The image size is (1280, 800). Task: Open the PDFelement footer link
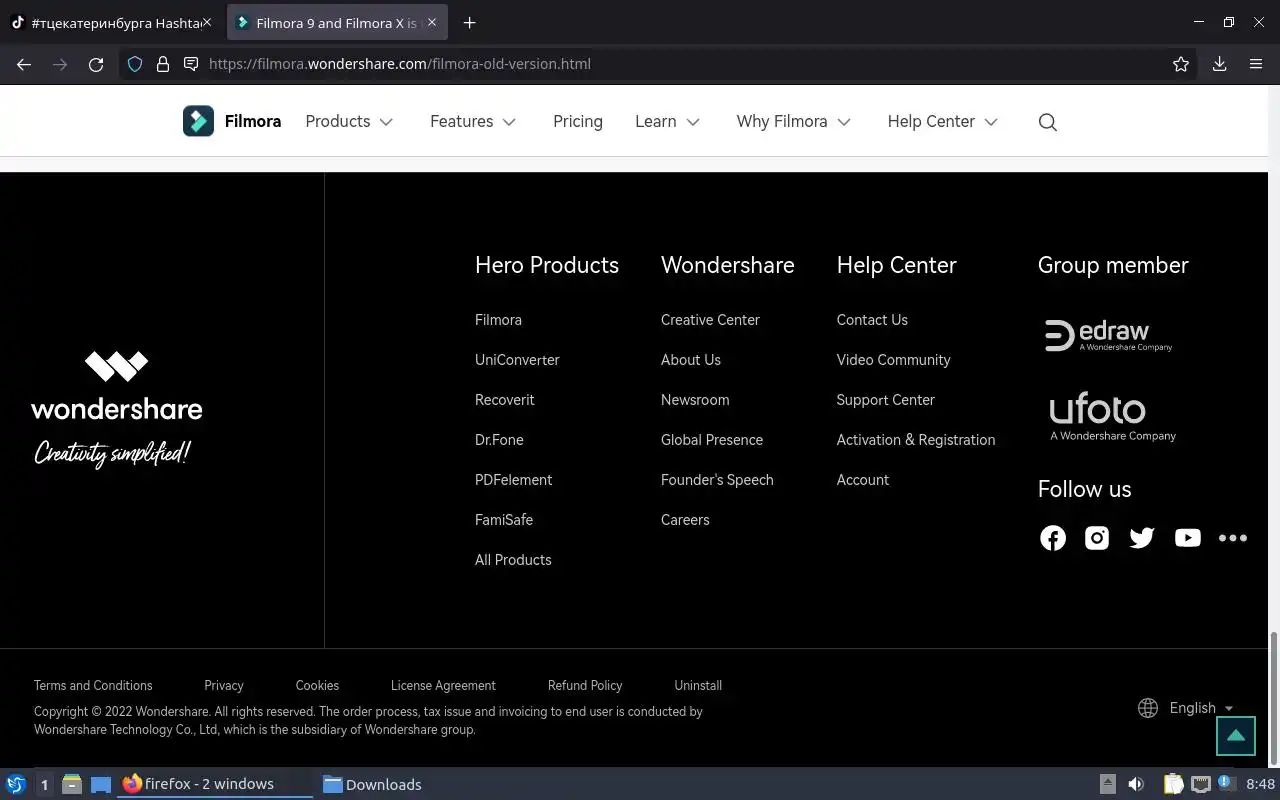click(x=514, y=480)
